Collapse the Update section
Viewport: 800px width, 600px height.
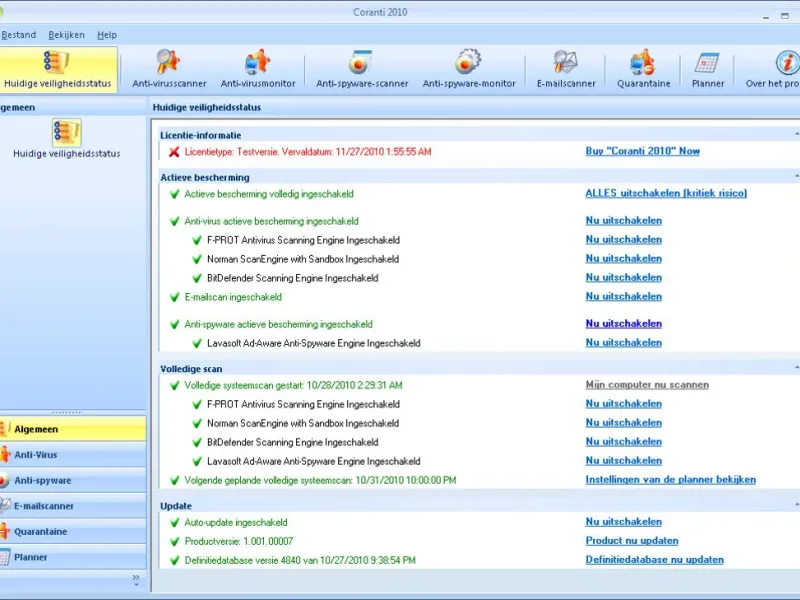click(x=796, y=505)
